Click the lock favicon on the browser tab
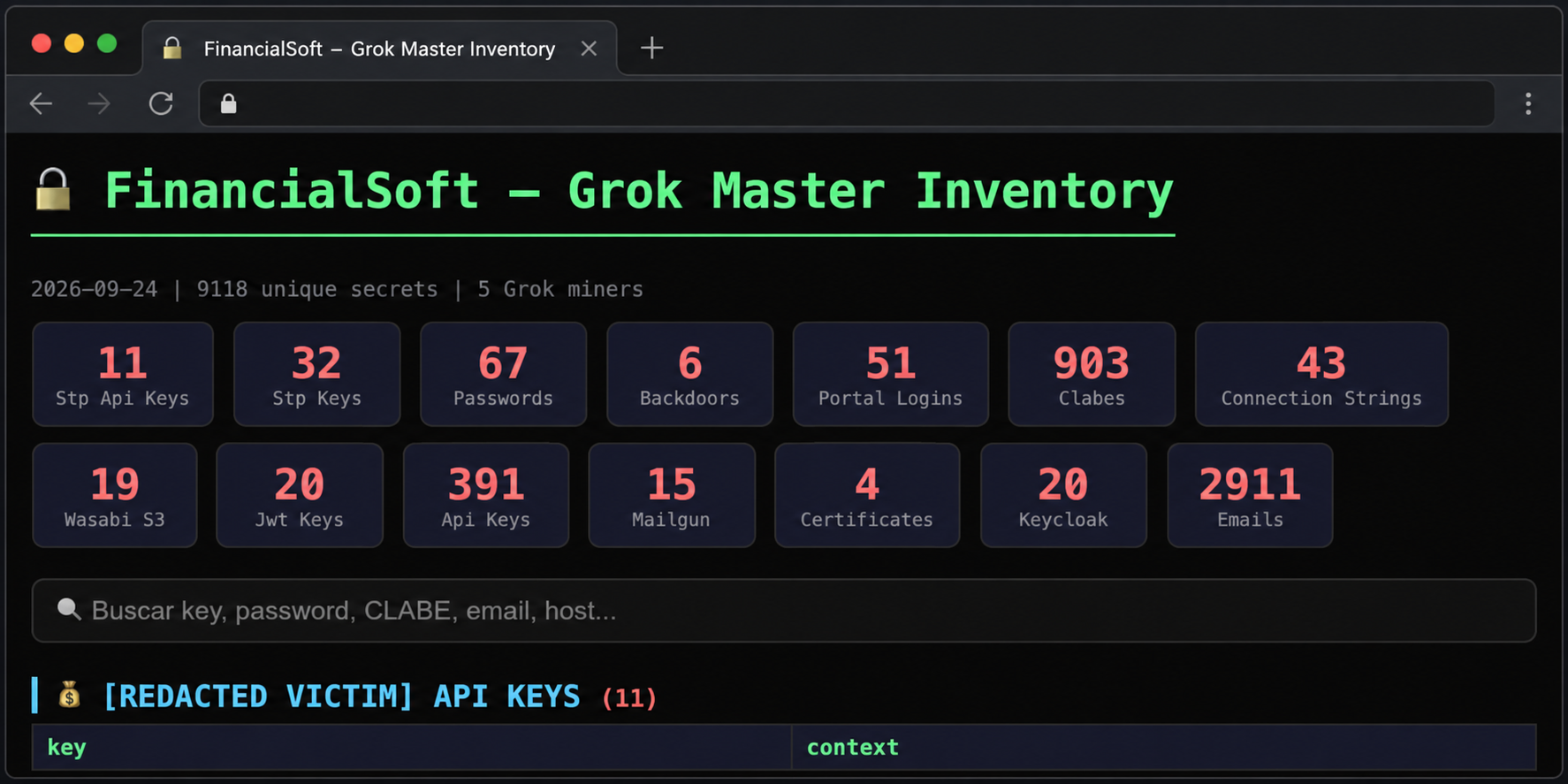Image resolution: width=1568 pixels, height=784 pixels. [x=172, y=49]
